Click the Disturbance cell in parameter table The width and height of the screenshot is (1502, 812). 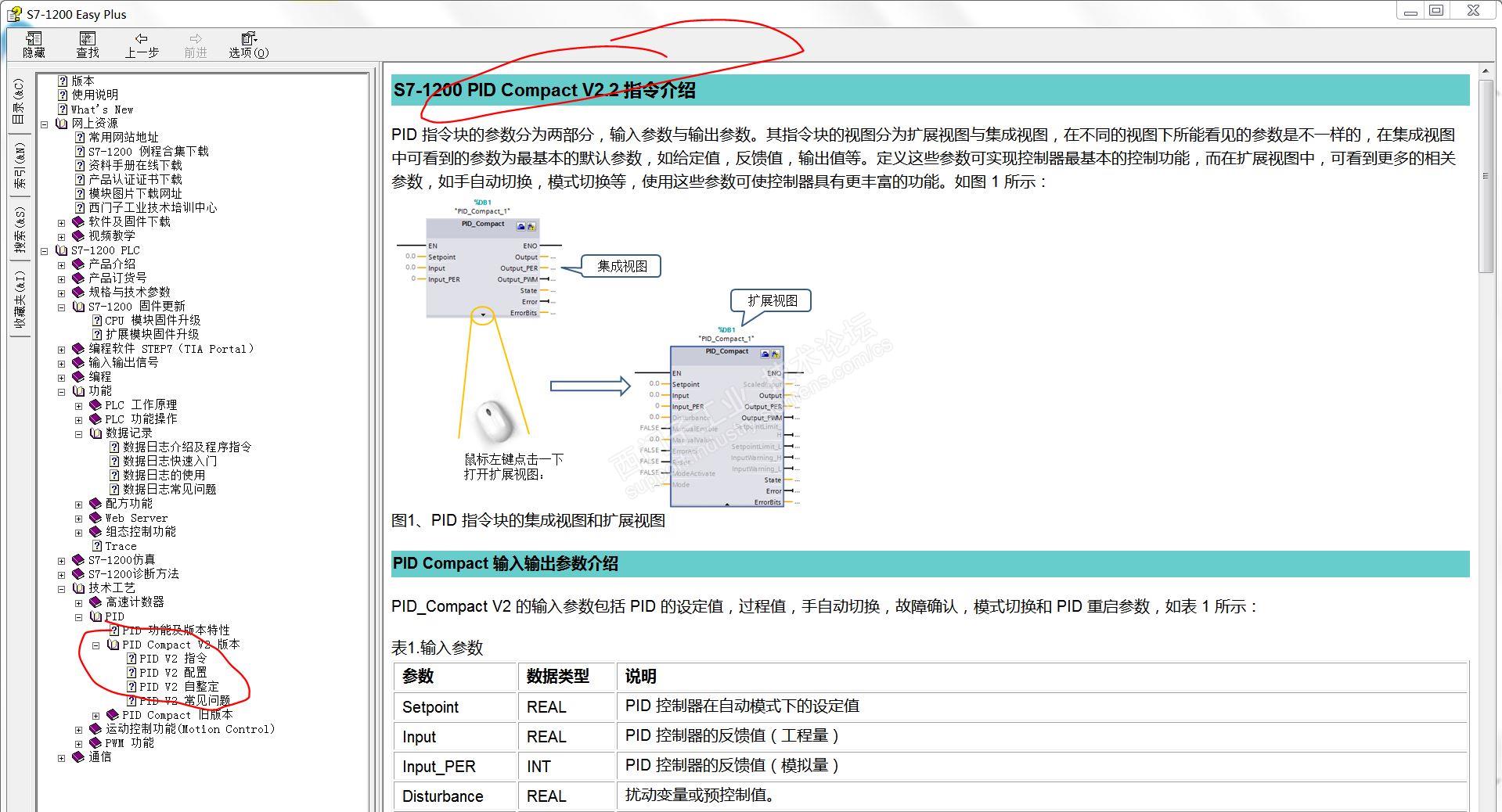click(456, 796)
